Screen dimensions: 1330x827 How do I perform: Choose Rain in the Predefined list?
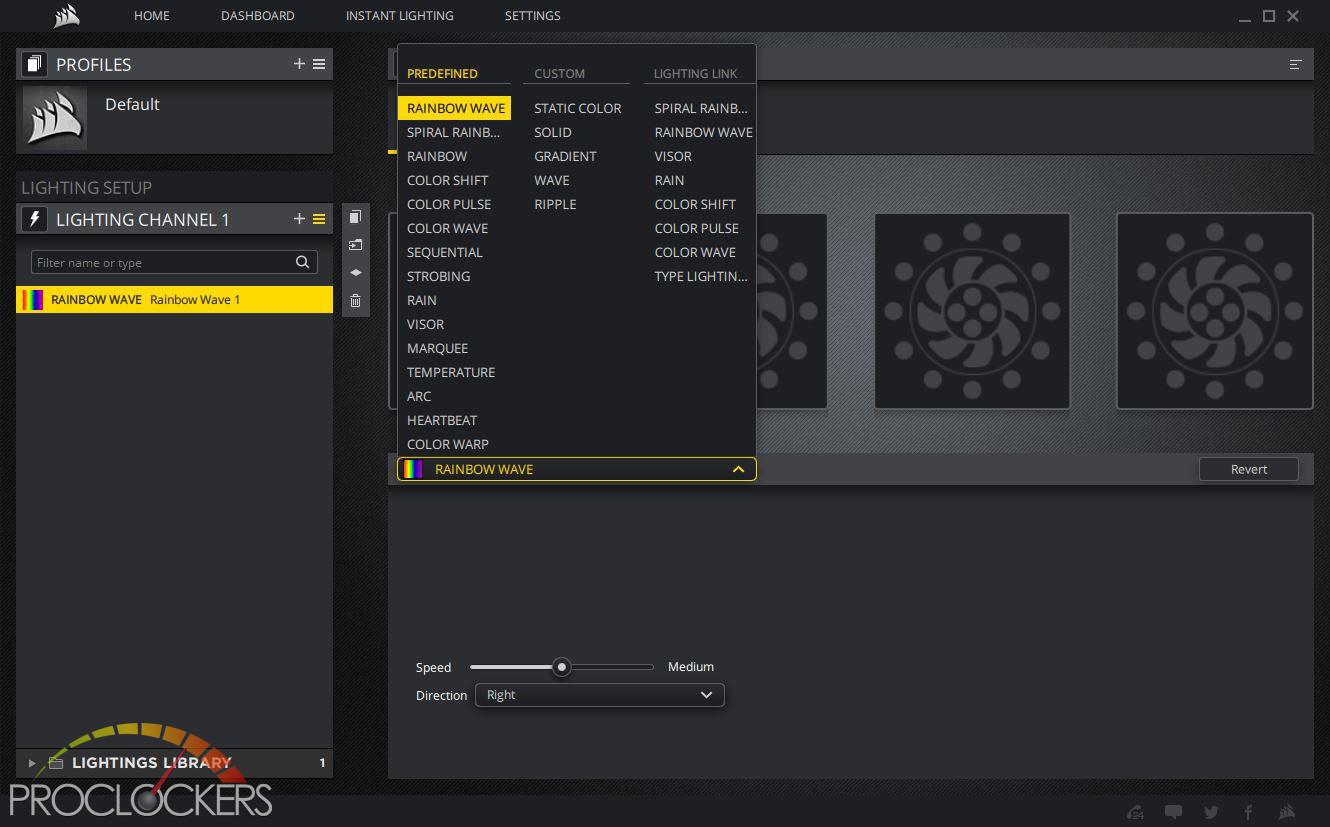pos(421,300)
